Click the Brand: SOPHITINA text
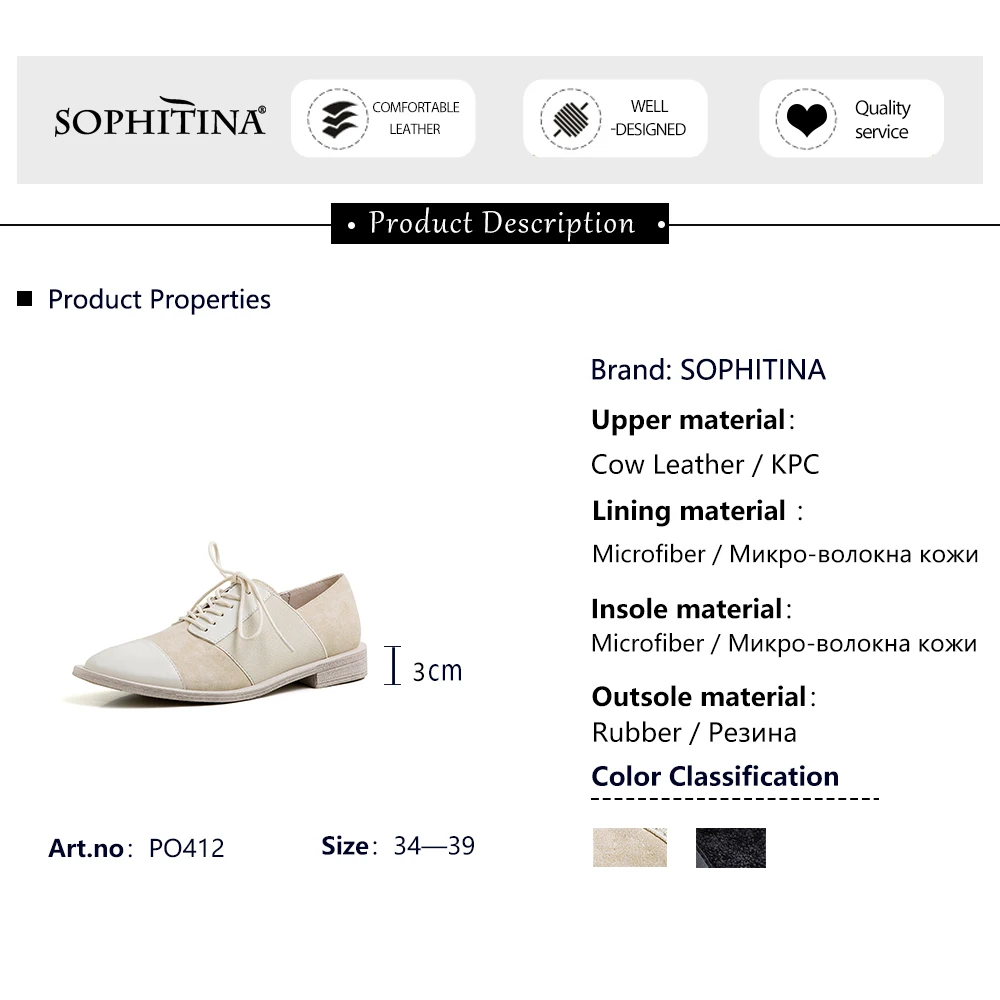This screenshot has height=1000, width=1000. click(x=708, y=370)
